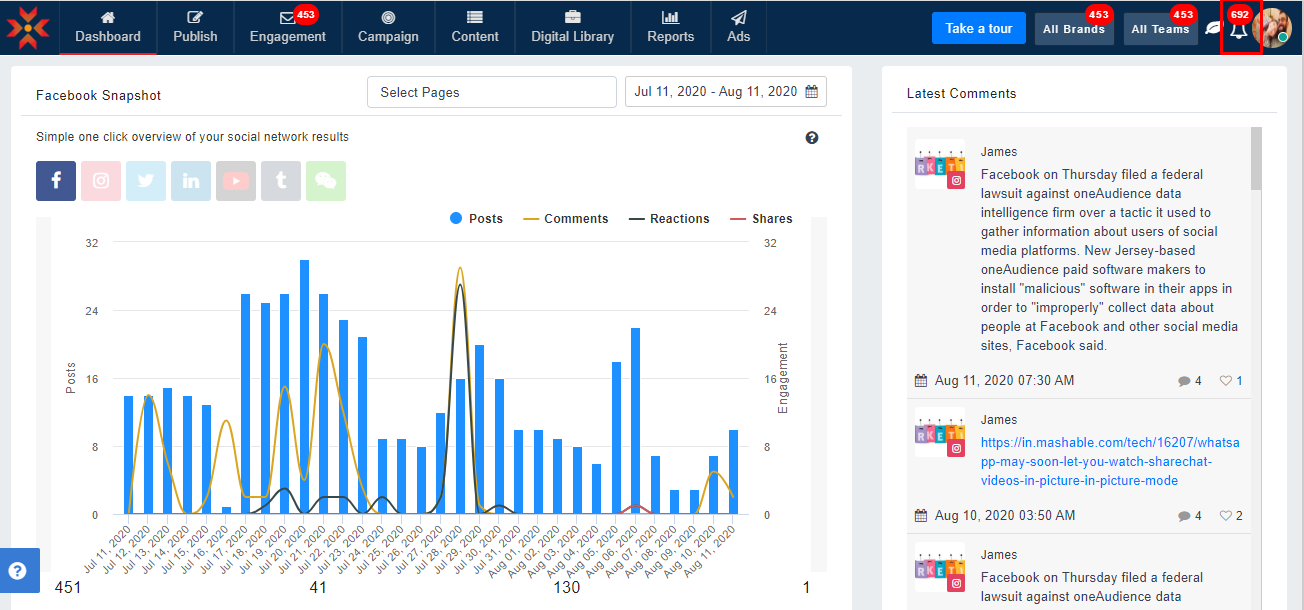The width and height of the screenshot is (1304, 610).
Task: Toggle the Comments series in legend
Action: coord(565,219)
